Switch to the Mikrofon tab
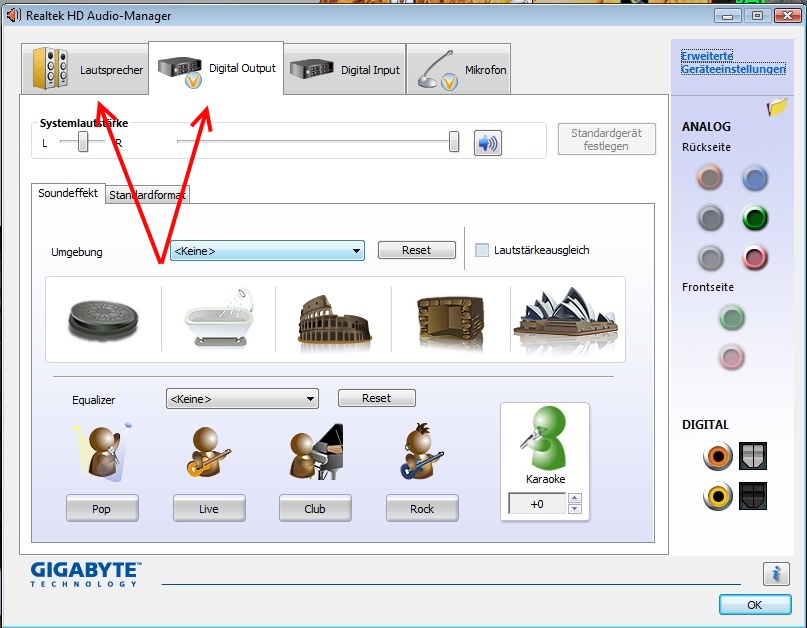Screen dimensions: 807x628 (x=459, y=69)
